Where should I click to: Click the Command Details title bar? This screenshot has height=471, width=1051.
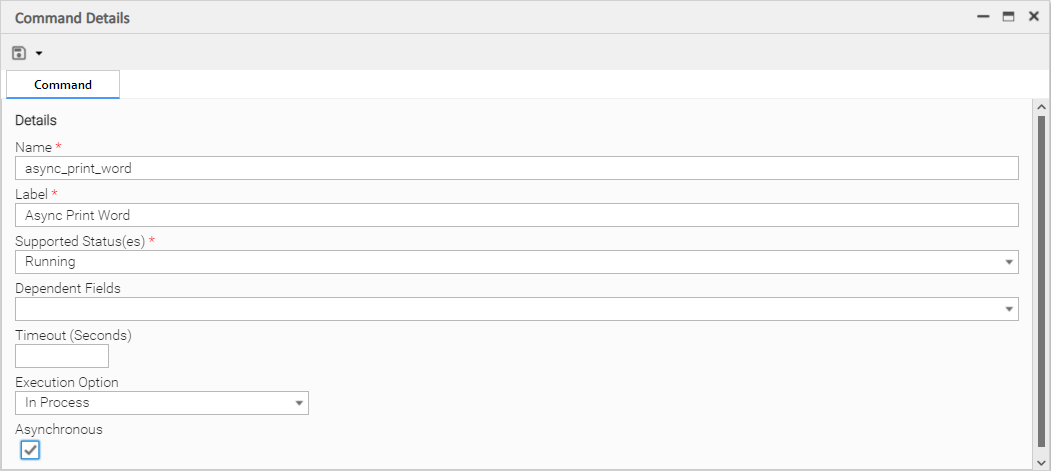pyautogui.click(x=500, y=17)
